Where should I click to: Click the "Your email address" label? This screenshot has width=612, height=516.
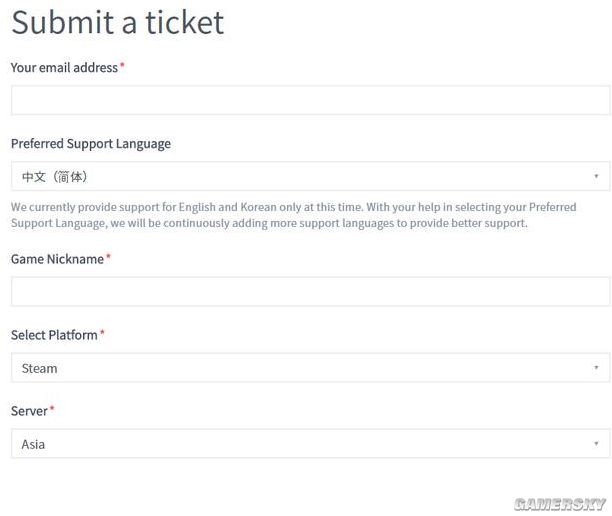pyautogui.click(x=64, y=67)
